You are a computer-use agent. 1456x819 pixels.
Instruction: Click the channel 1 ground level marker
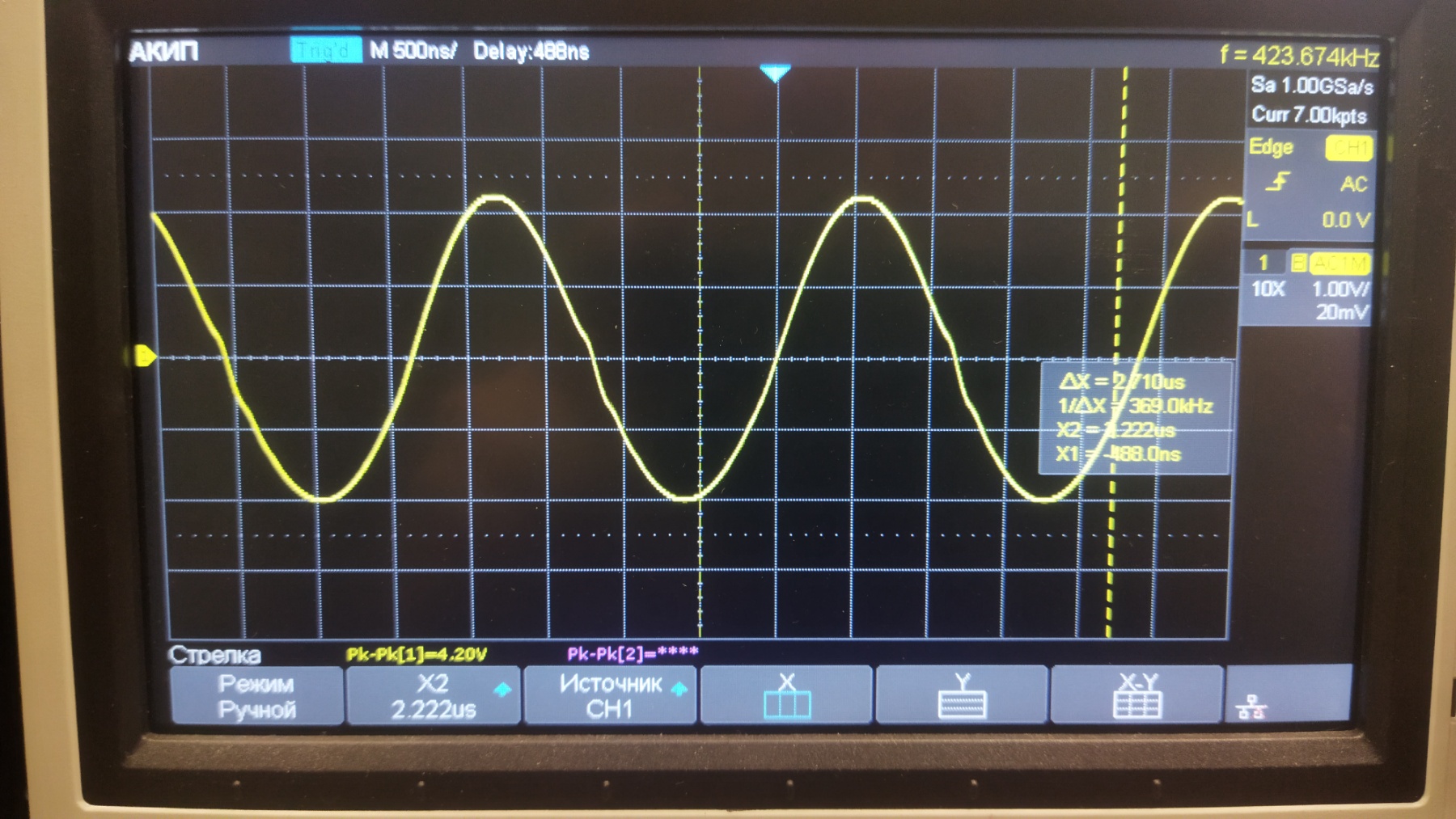coord(144,356)
